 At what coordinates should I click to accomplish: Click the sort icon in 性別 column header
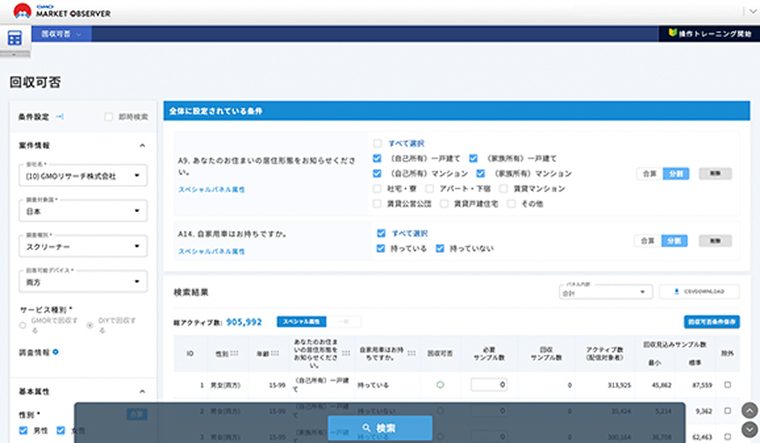[235, 353]
